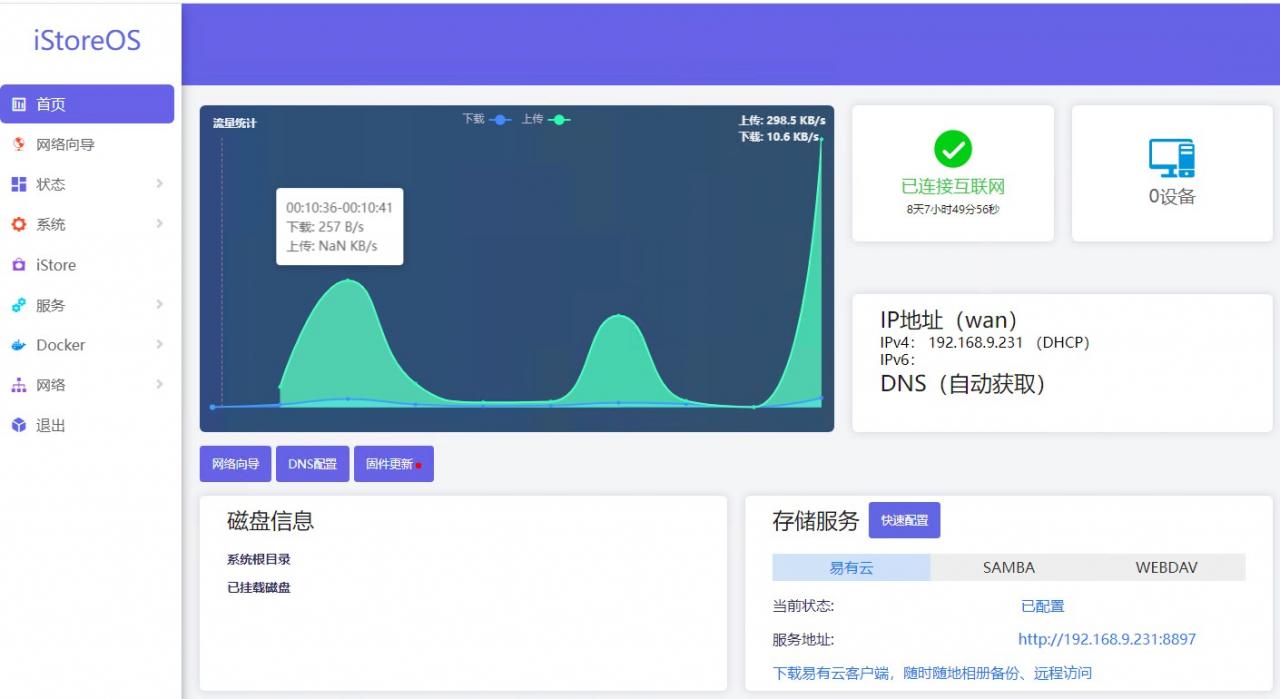This screenshot has width=1280, height=699.
Task: Click the 下载易有云客户端 link
Action: pos(932,673)
